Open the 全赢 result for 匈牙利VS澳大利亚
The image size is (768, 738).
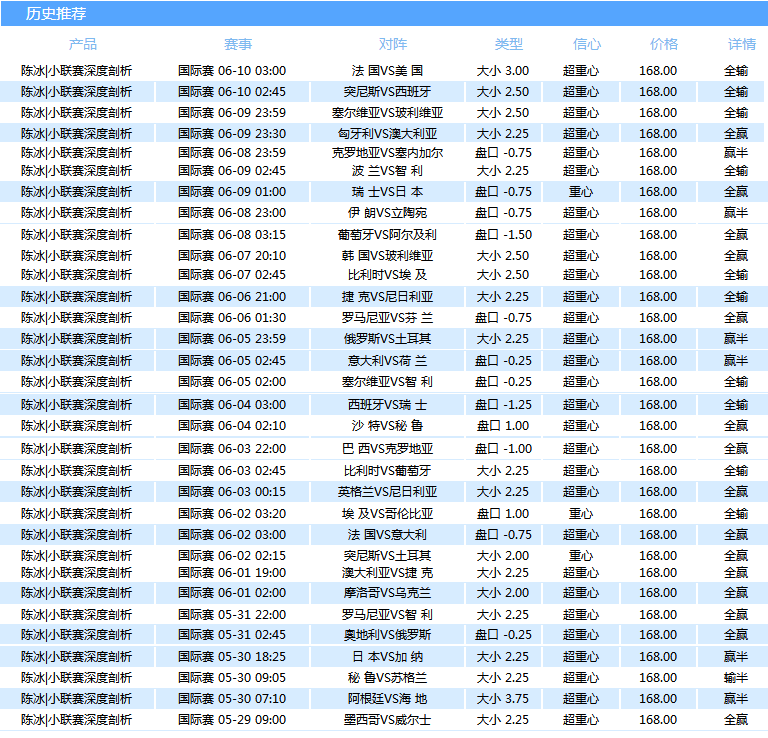(736, 134)
